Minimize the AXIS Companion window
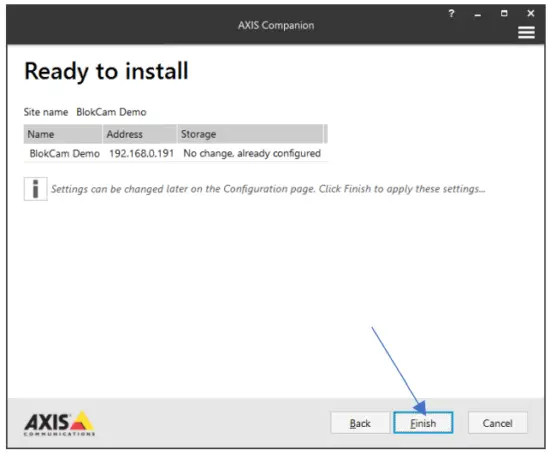Screen dimensions: 550x456 click(x=478, y=14)
